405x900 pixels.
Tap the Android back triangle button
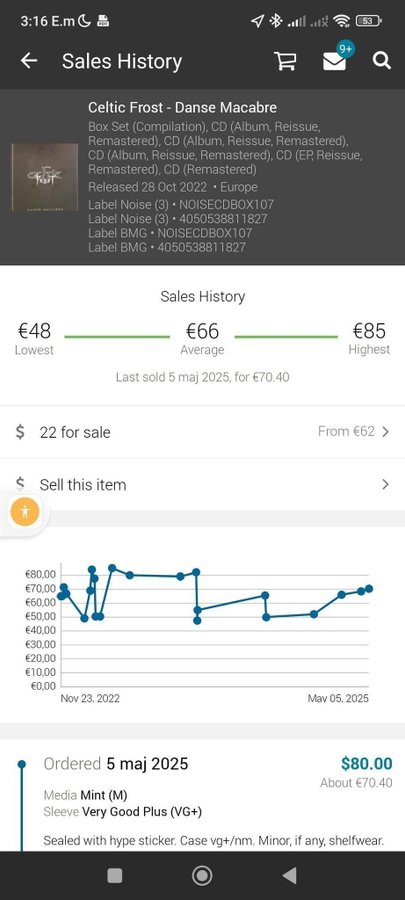tap(290, 875)
